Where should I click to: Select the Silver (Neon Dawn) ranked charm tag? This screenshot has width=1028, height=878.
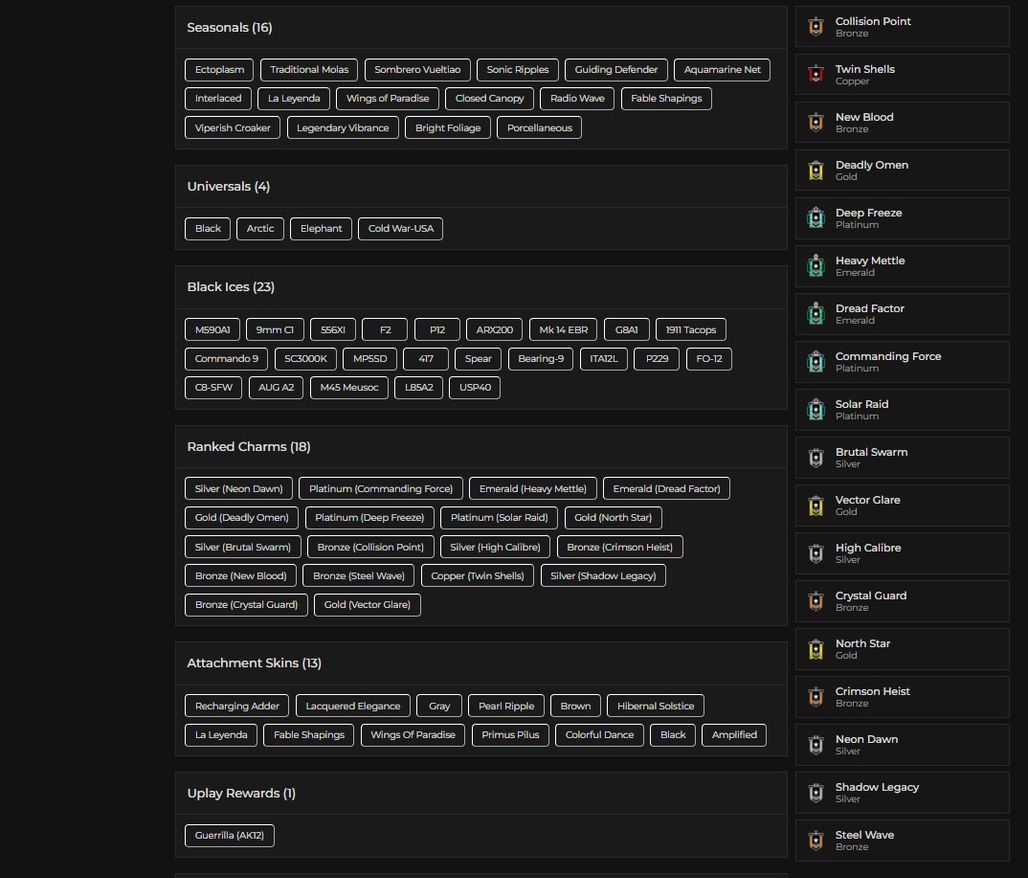coord(239,489)
